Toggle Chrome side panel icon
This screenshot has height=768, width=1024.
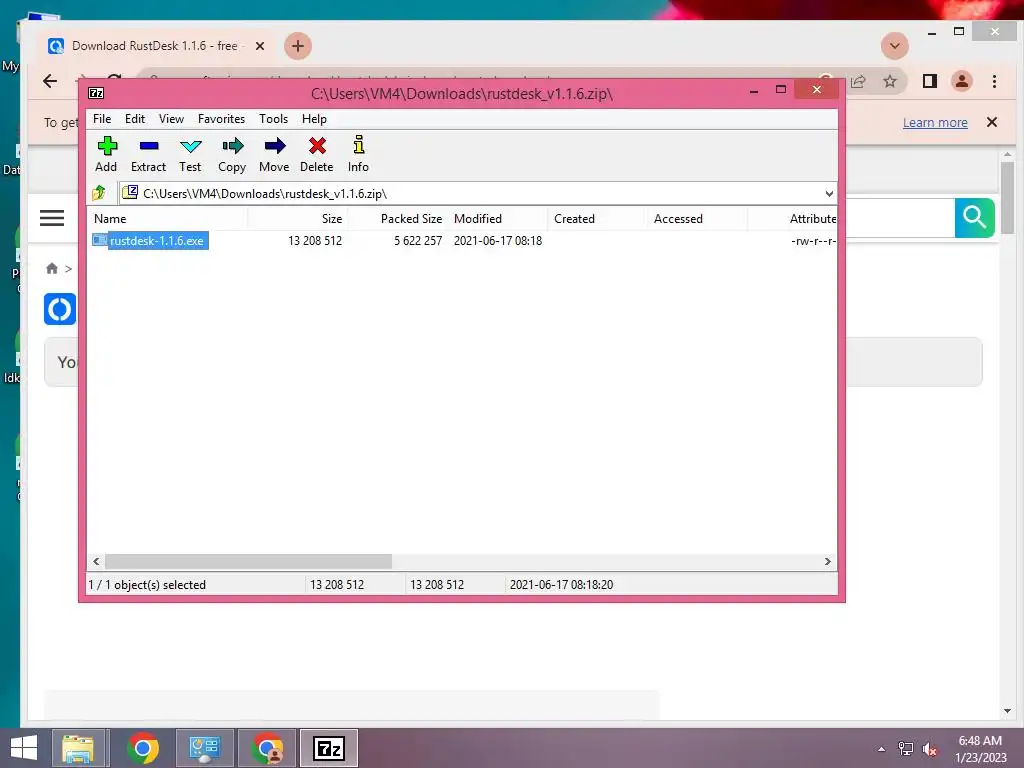click(x=929, y=81)
